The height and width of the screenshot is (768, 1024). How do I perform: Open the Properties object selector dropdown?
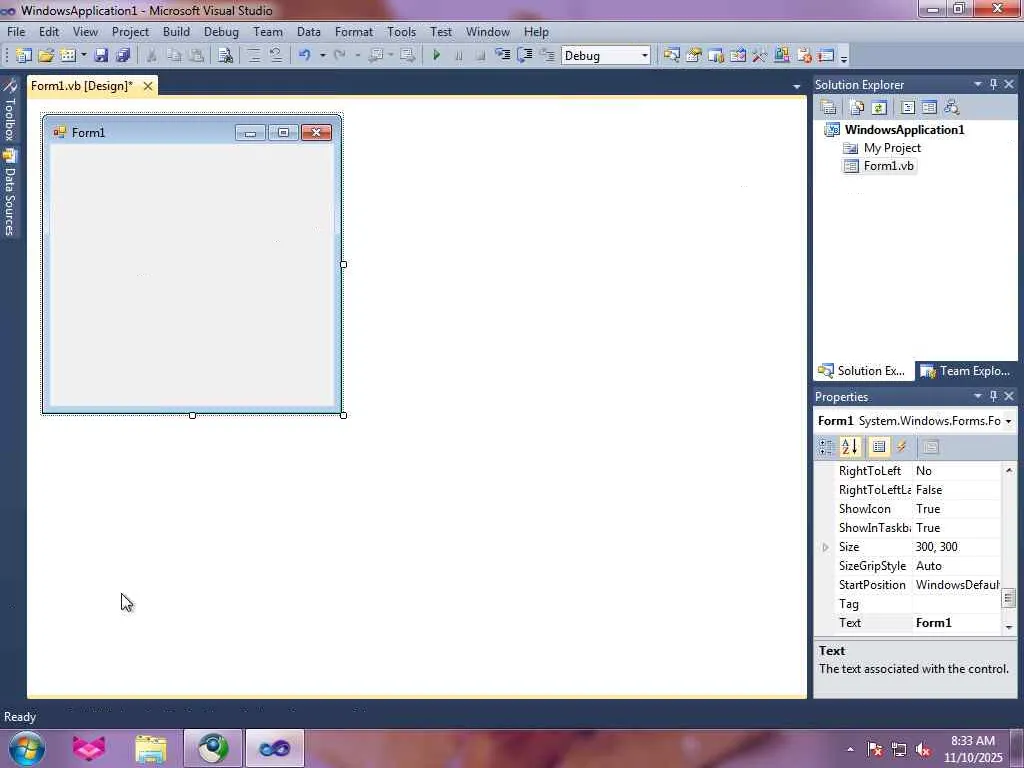coord(1008,421)
